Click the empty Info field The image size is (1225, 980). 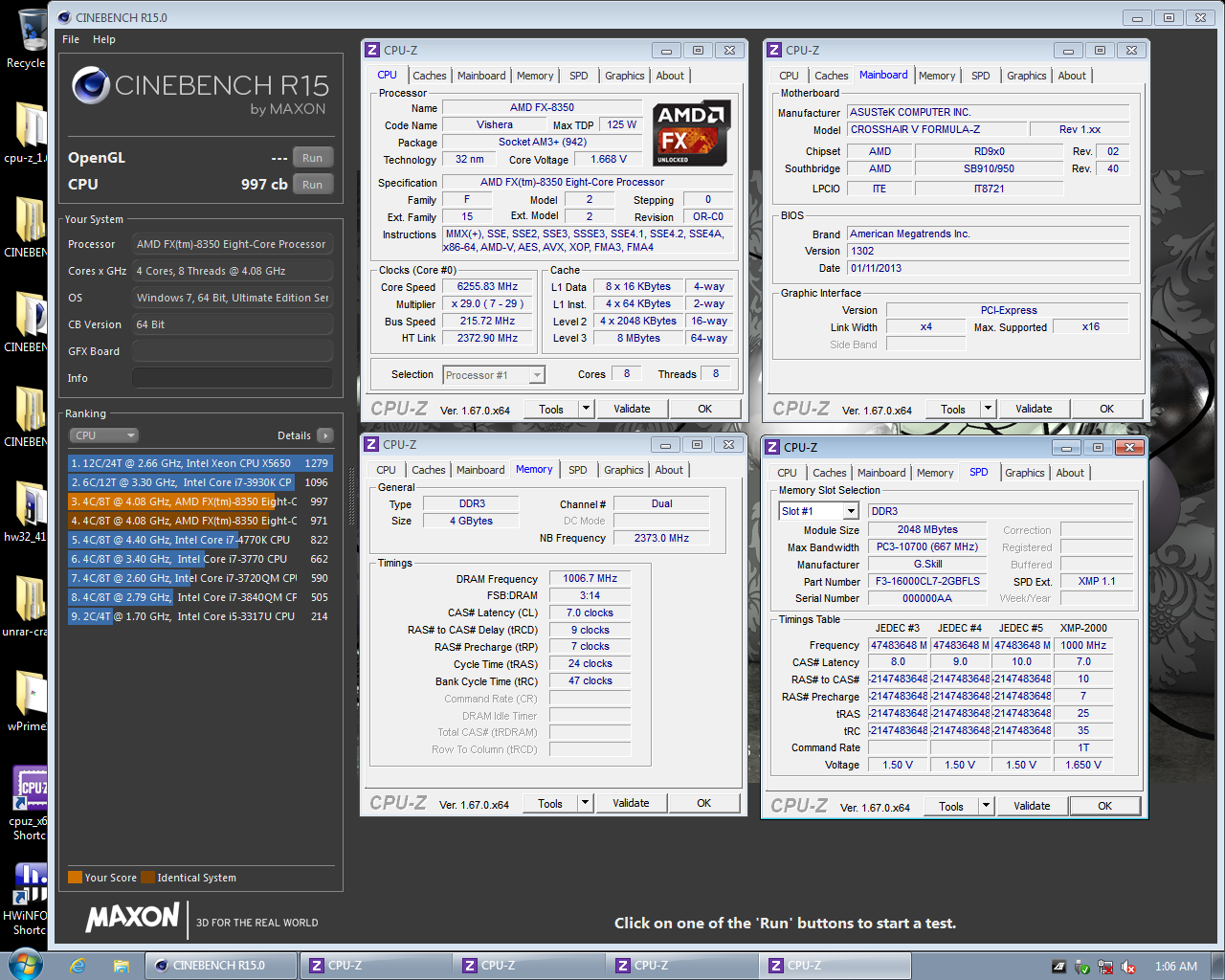233,378
